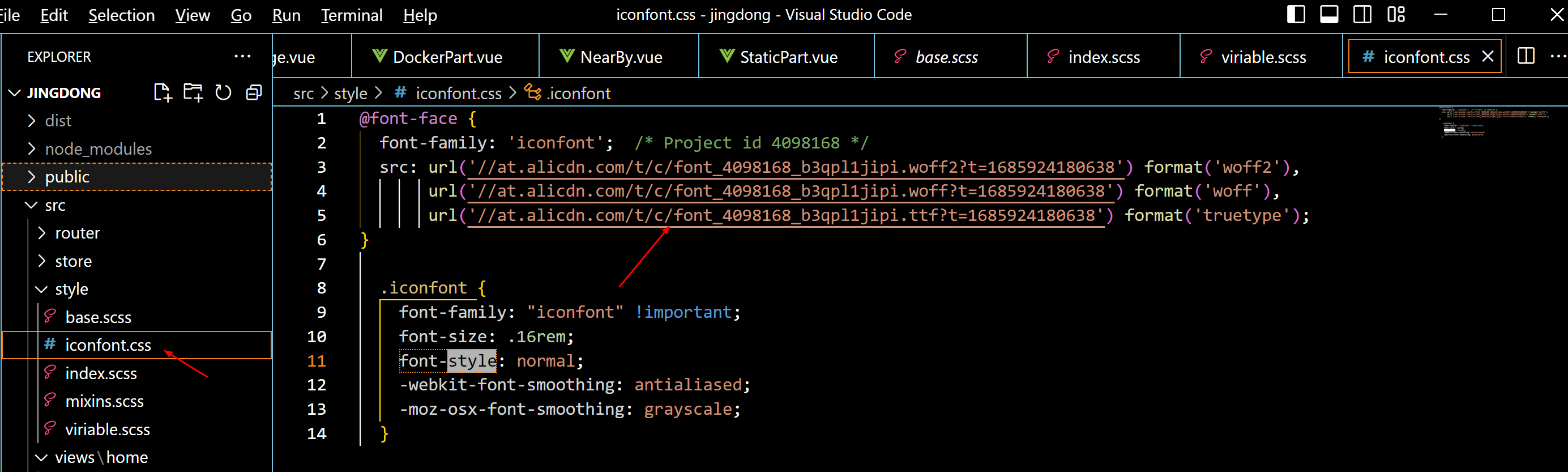
Task: Open the Run menu
Action: [286, 15]
